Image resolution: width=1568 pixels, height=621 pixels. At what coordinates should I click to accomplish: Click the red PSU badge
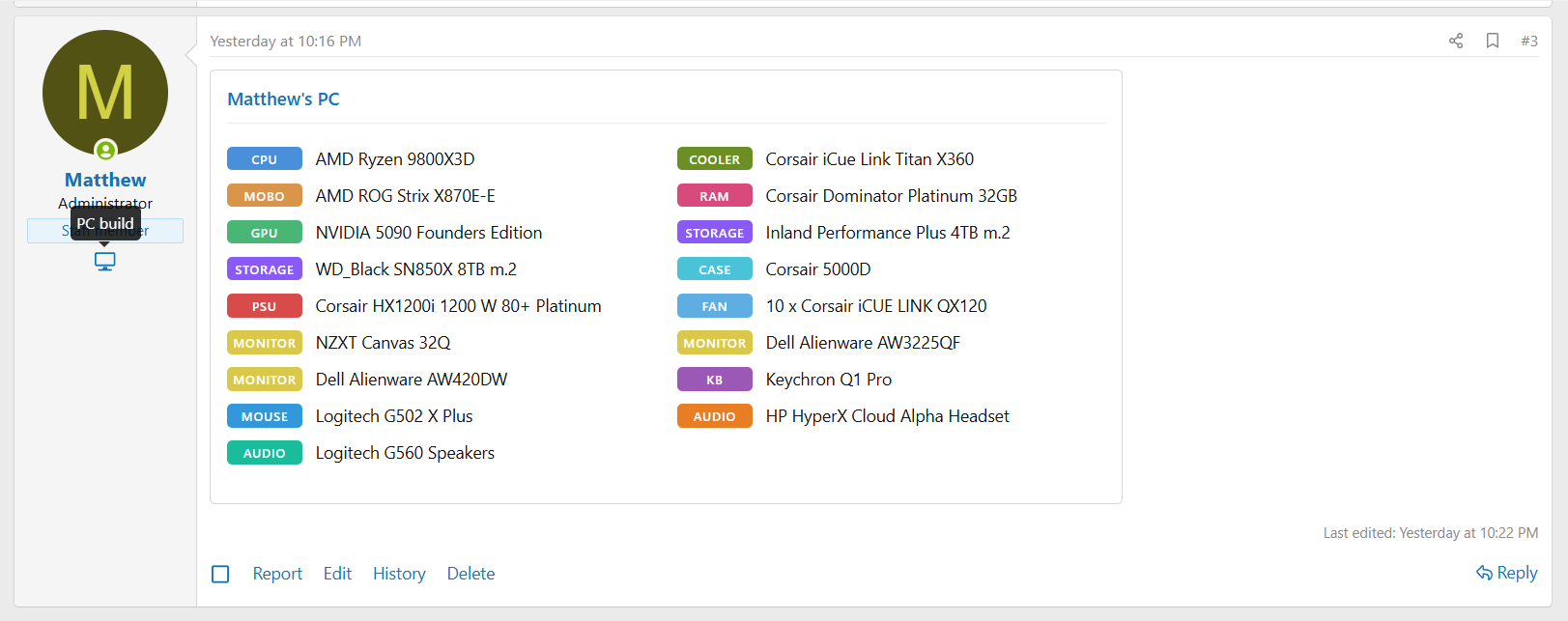[x=264, y=306]
